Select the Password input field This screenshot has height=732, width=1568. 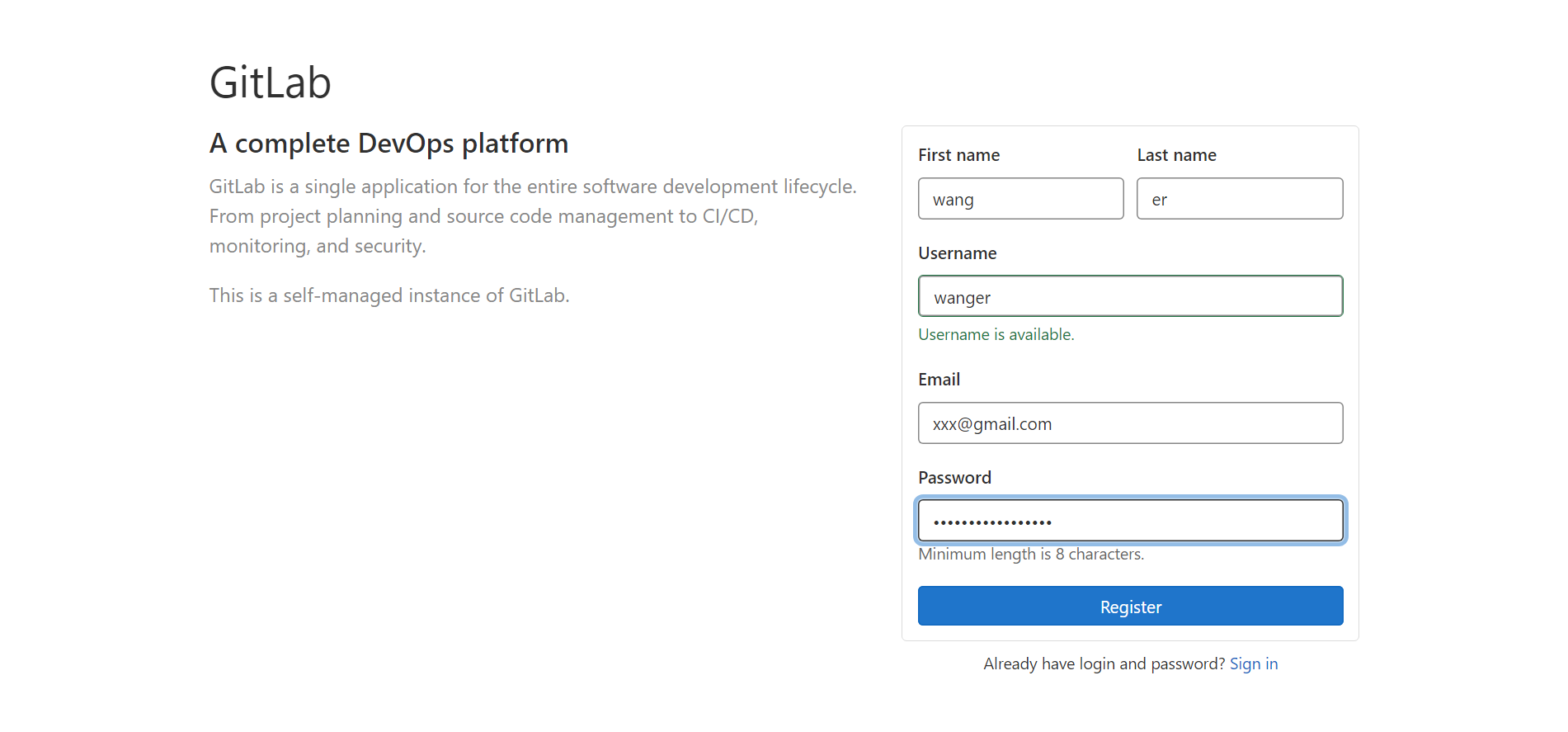click(x=1130, y=521)
